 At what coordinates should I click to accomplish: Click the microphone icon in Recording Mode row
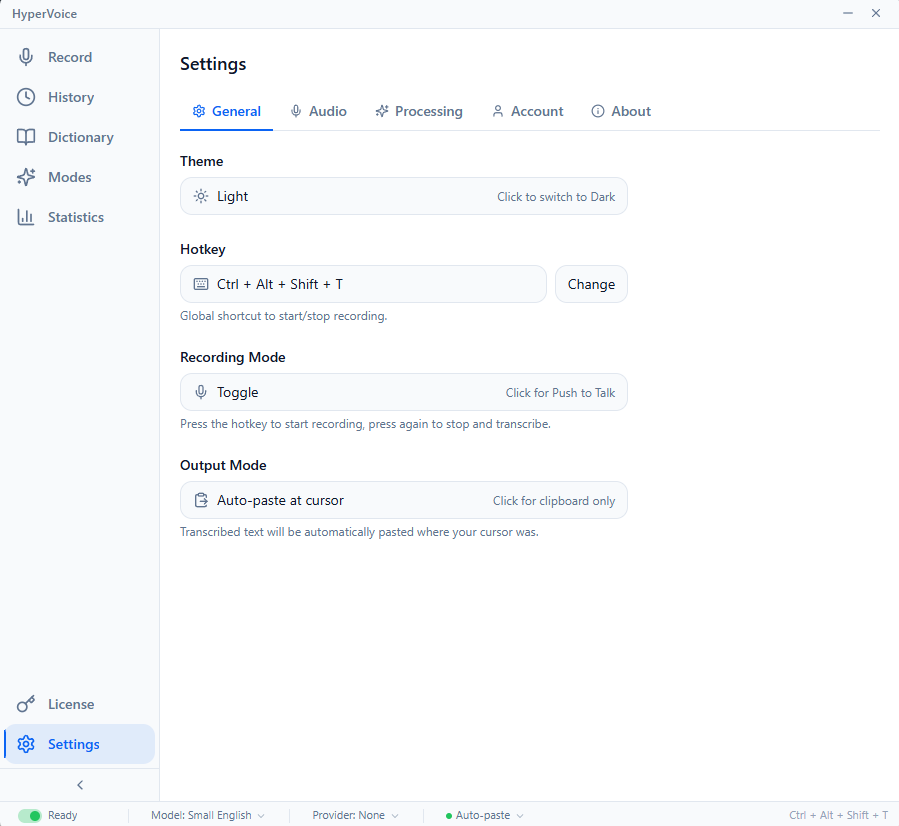[201, 392]
